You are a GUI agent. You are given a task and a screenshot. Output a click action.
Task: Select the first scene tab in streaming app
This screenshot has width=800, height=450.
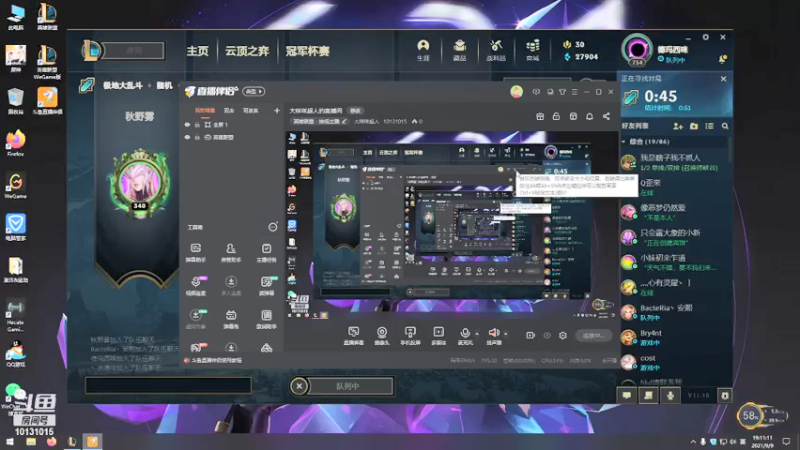[205, 110]
